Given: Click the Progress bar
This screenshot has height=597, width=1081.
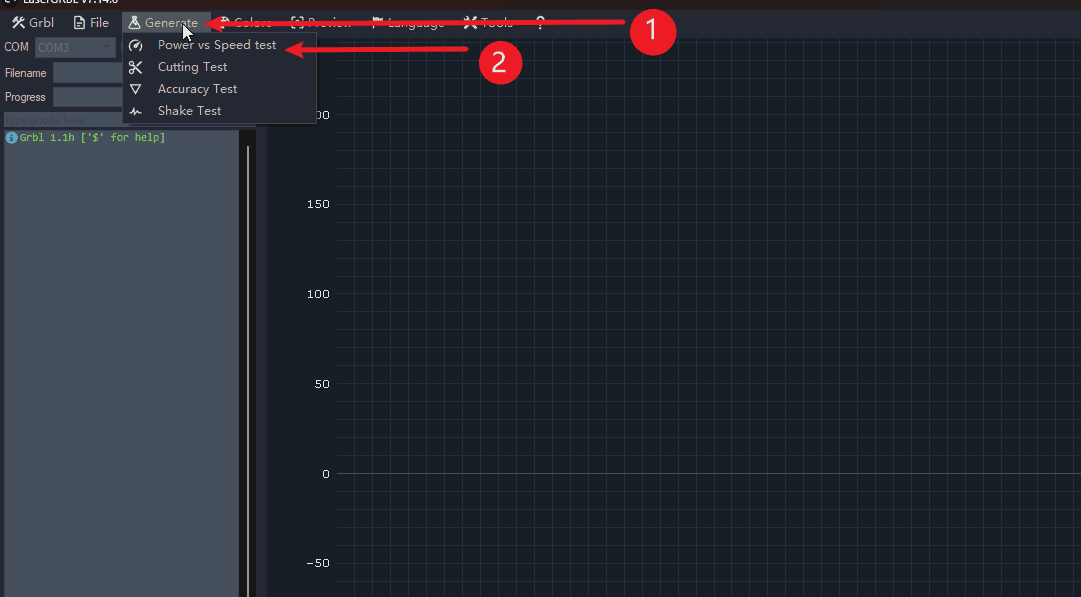Looking at the screenshot, I should click(x=87, y=97).
